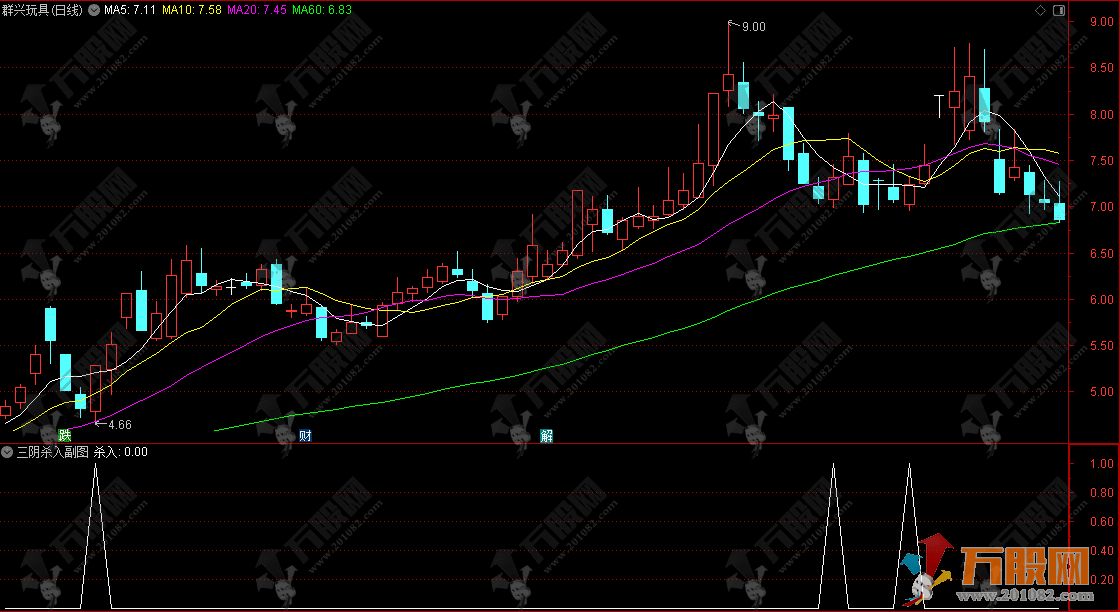This screenshot has width=1120, height=612.
Task: Click the blue 财 event marker
Action: (x=306, y=435)
